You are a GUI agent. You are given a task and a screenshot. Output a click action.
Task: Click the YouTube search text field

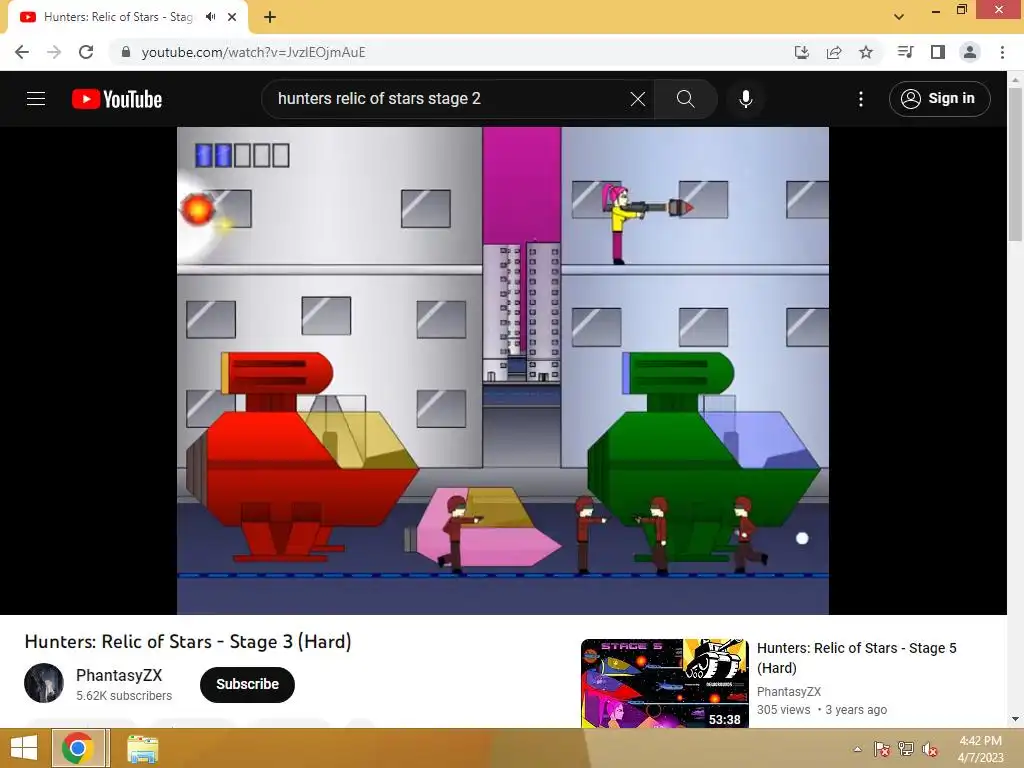click(x=451, y=99)
